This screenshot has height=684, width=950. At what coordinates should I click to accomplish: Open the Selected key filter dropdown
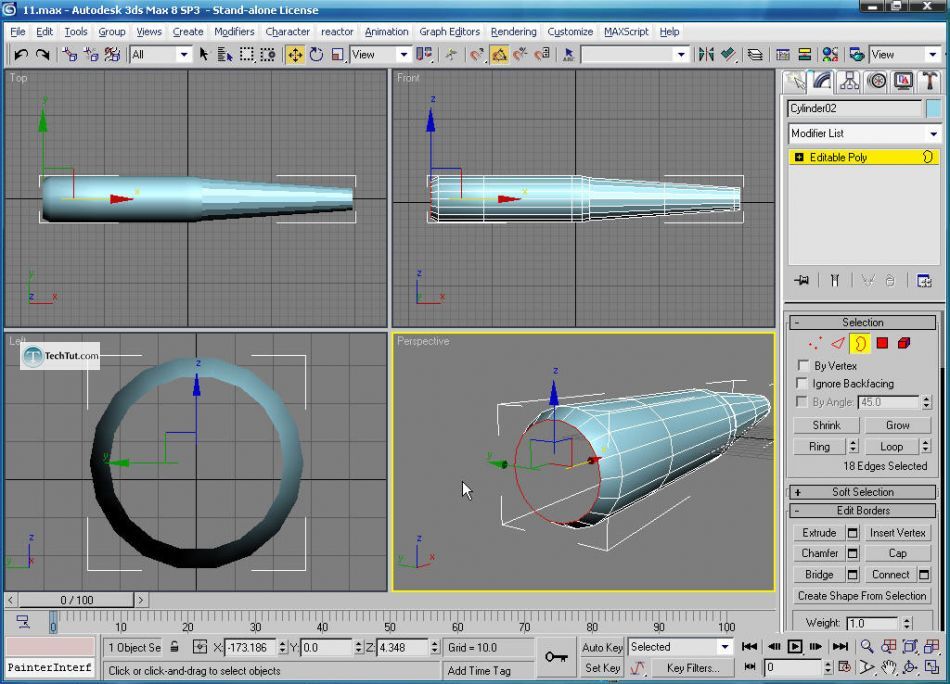pyautogui.click(x=680, y=647)
